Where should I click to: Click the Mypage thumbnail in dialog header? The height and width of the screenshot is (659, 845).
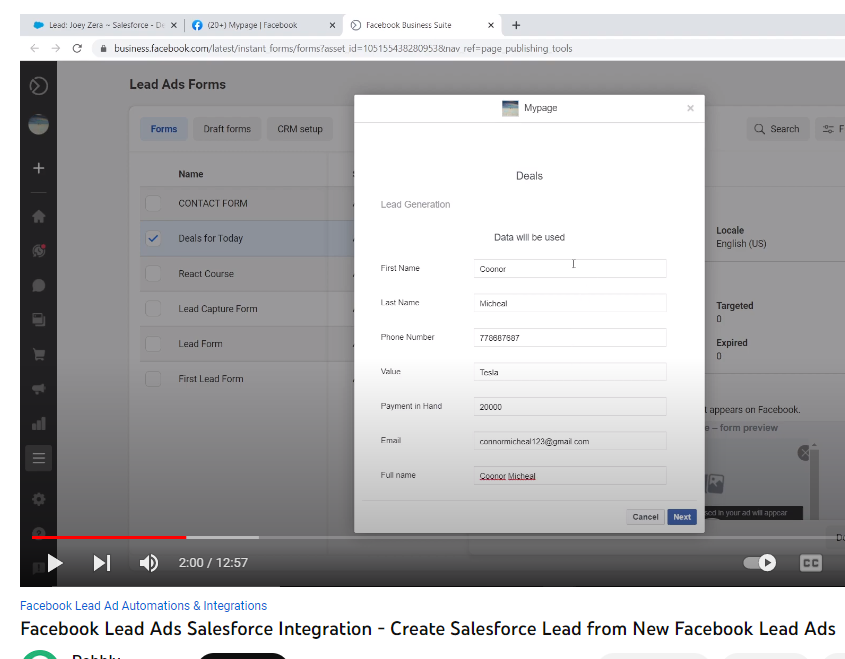pos(510,108)
